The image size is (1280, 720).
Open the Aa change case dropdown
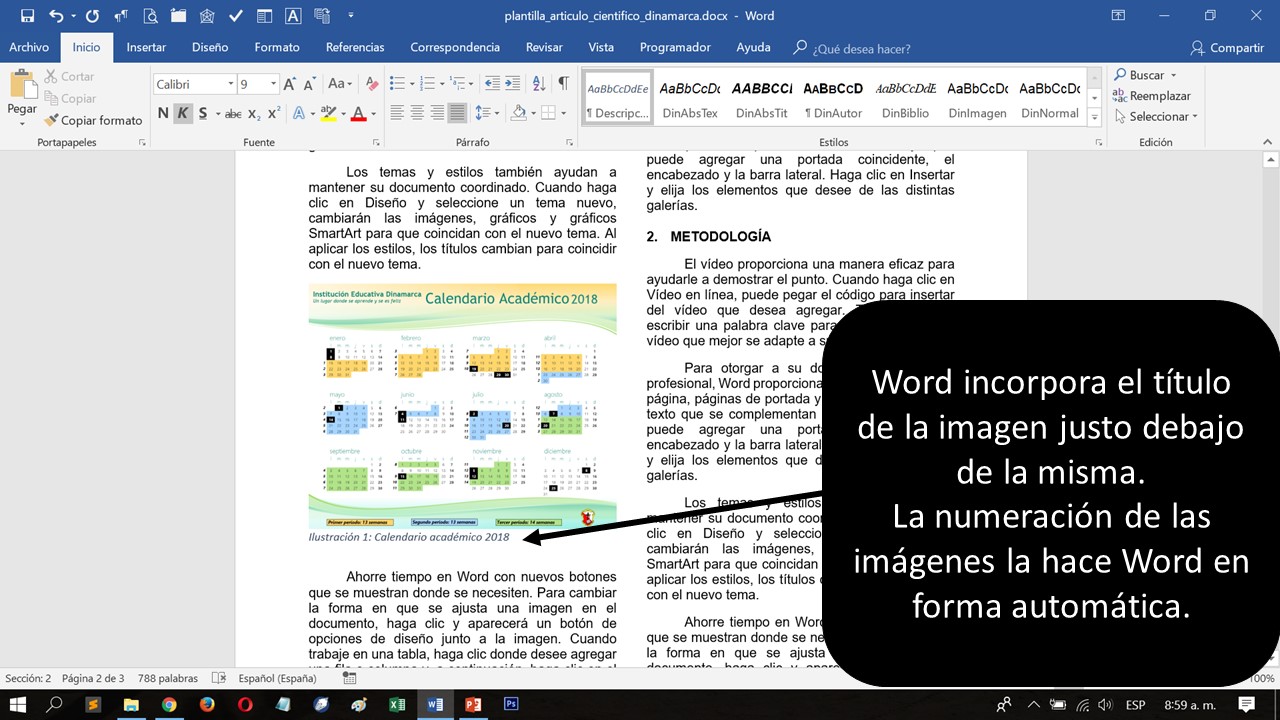pyautogui.click(x=340, y=84)
